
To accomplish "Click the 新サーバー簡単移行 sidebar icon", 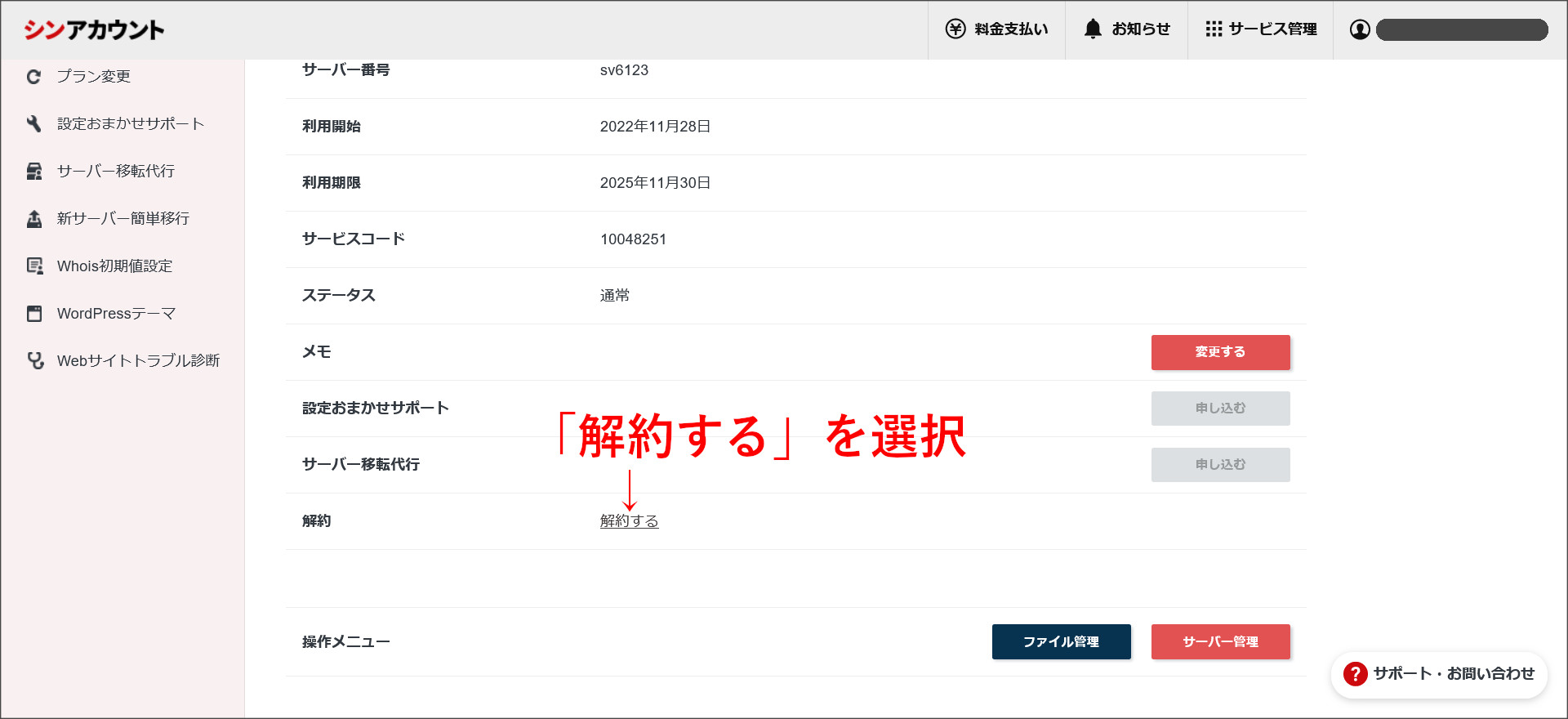I will (34, 219).
